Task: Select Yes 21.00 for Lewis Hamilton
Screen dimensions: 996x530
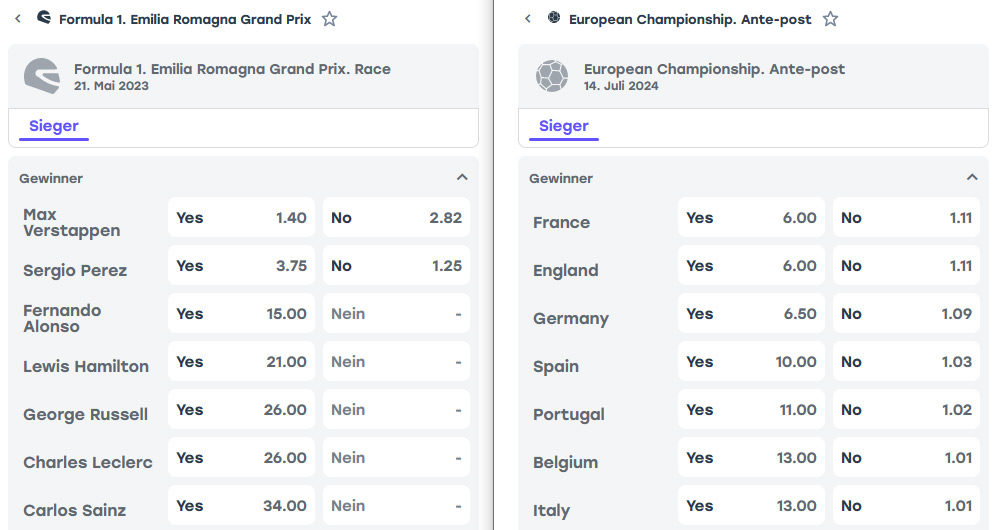Action: [241, 362]
